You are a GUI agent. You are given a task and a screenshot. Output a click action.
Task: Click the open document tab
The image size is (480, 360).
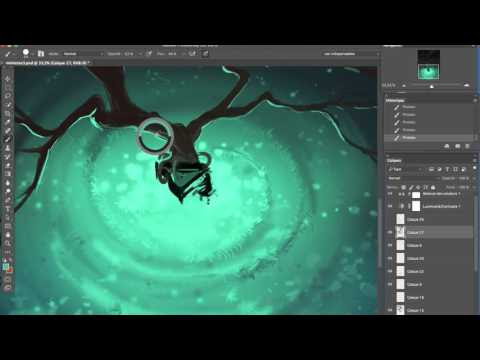(47, 63)
